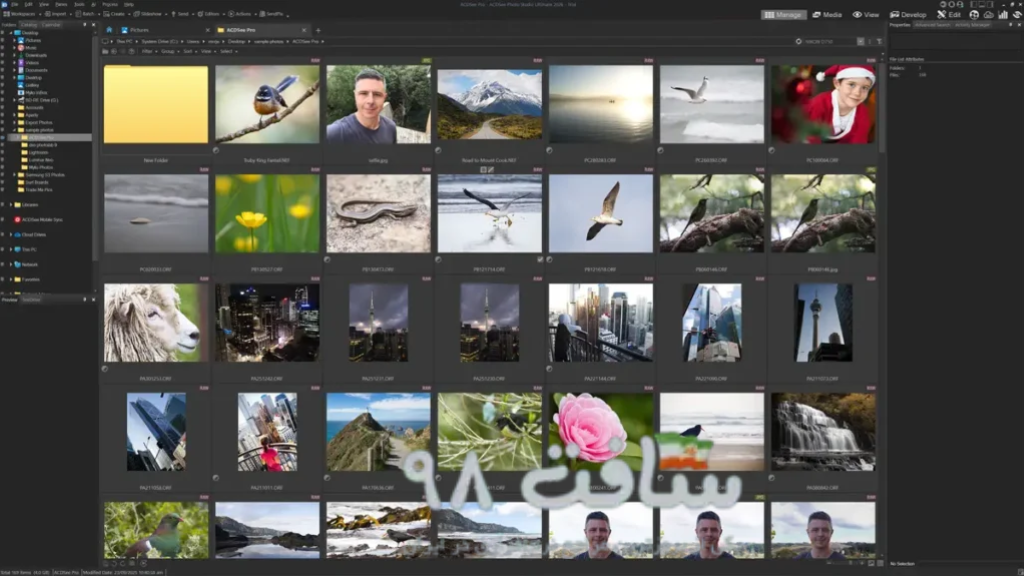Open the Activity Manager tab
This screenshot has width=1024, height=576.
[972, 25]
